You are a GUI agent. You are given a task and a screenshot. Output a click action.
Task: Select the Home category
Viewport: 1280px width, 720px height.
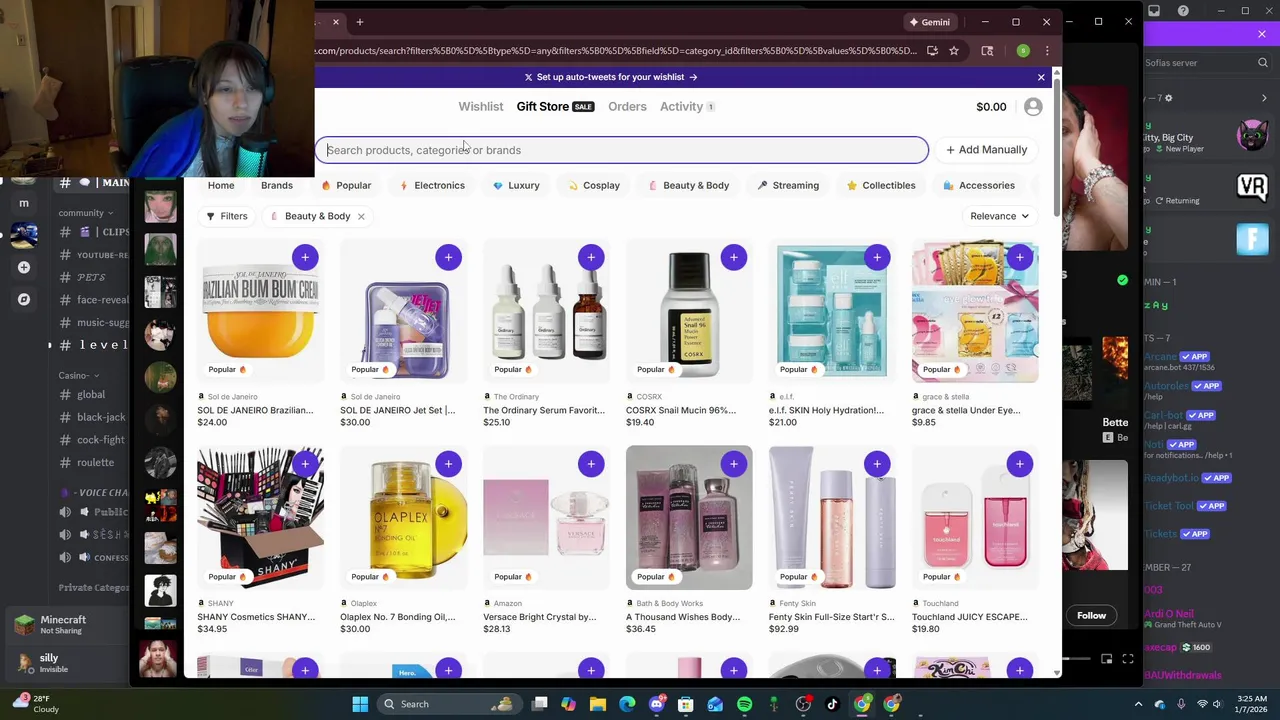[x=221, y=185]
